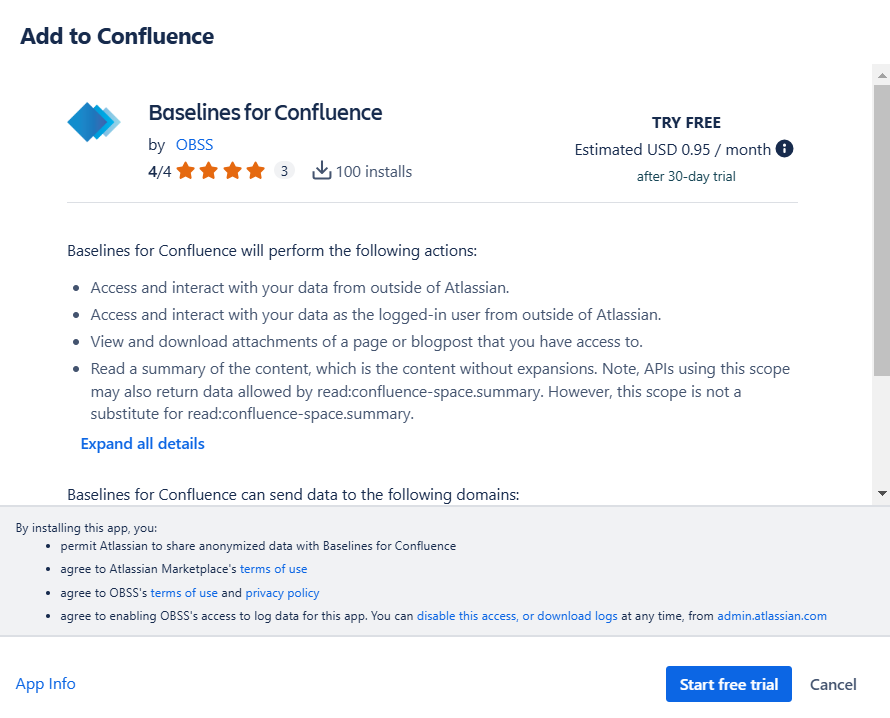Open OBSS's terms of use link
The image size is (890, 718).
[184, 593]
